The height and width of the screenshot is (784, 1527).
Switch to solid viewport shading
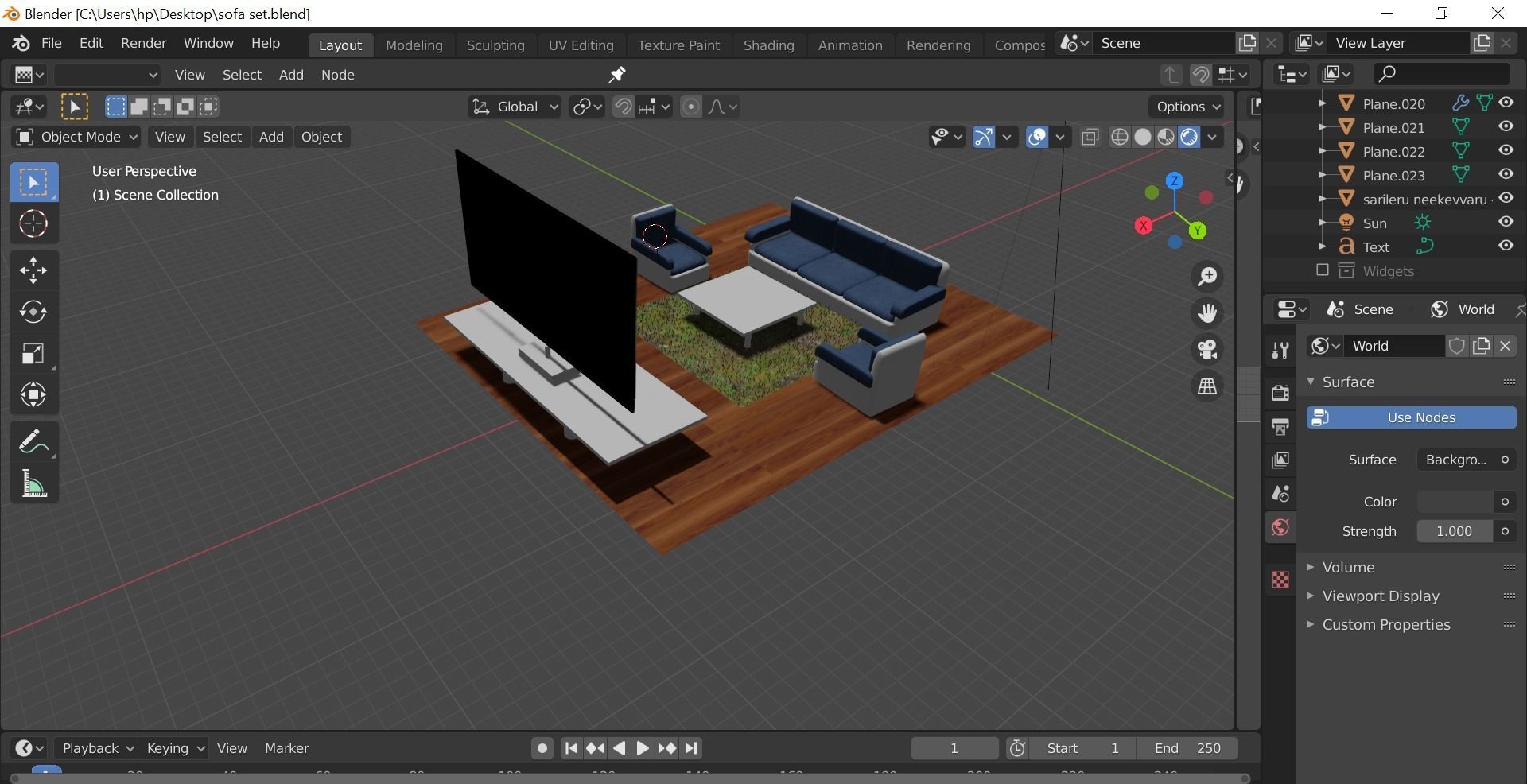pos(1142,137)
